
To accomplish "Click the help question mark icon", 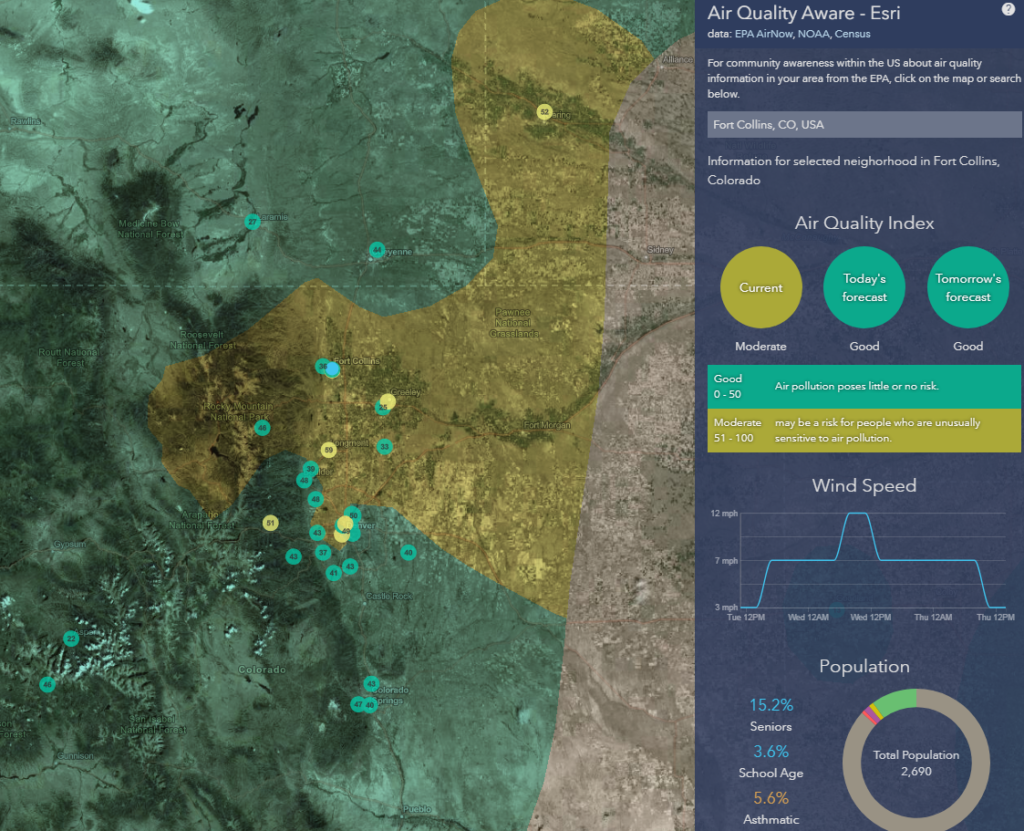I will 1007,10.
